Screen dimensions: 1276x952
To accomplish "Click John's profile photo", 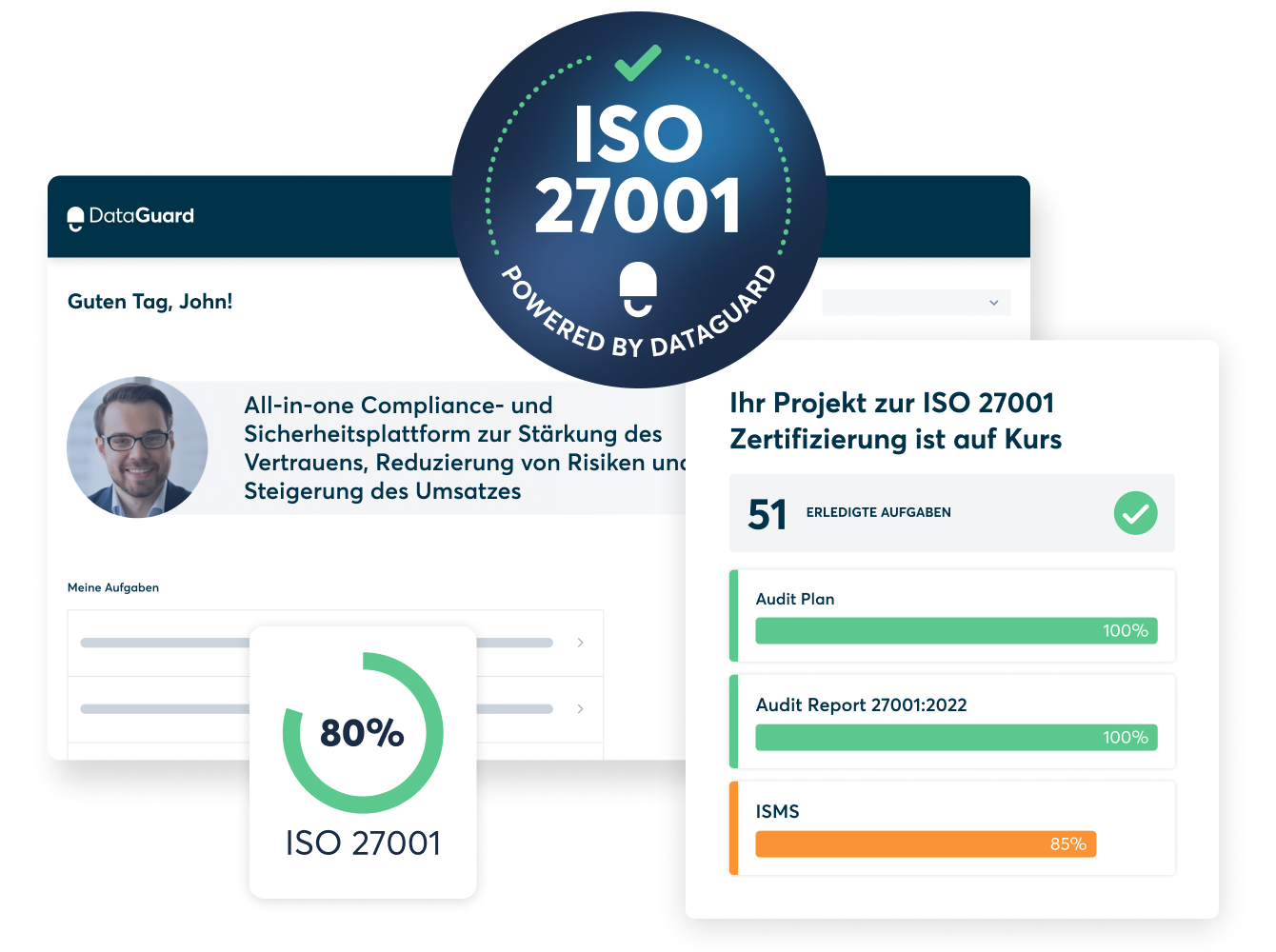I will coord(137,447).
